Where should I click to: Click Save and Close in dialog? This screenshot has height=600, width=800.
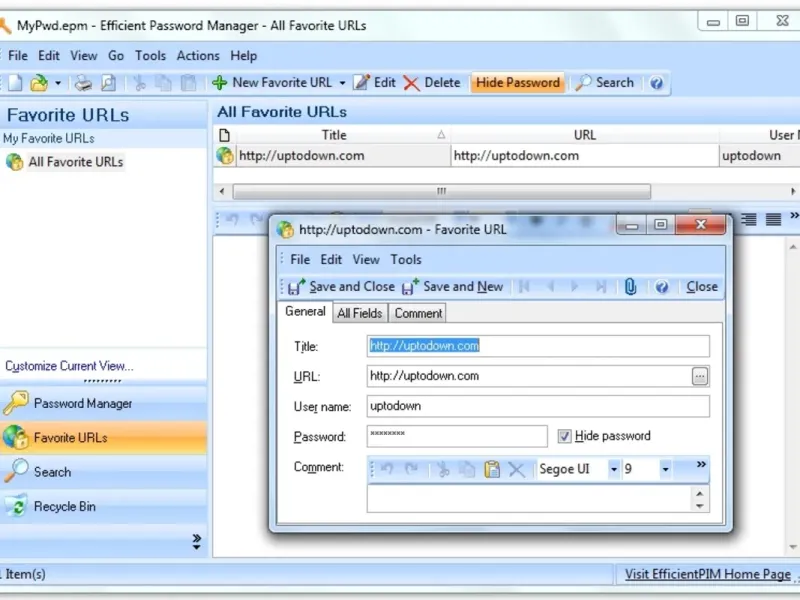click(341, 287)
